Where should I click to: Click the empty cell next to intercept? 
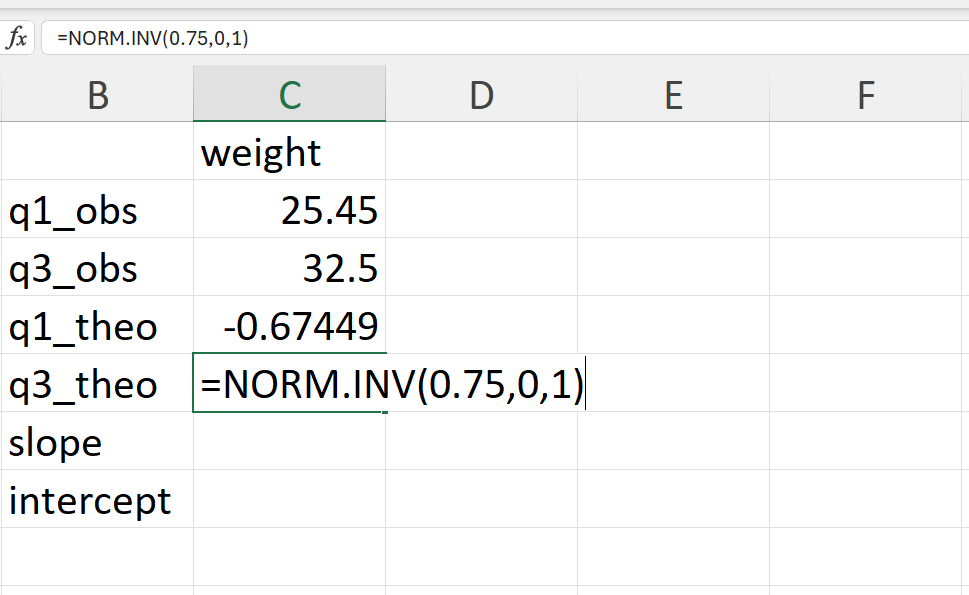[289, 499]
